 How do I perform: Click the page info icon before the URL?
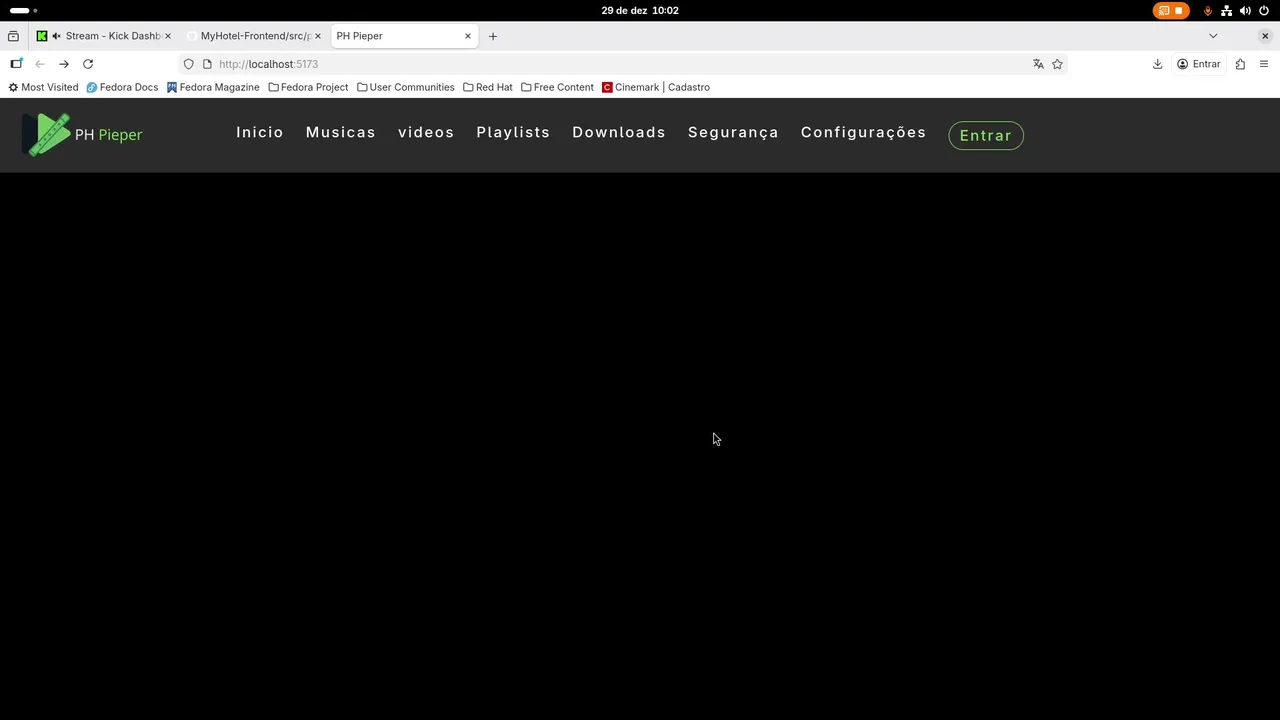coord(207,64)
